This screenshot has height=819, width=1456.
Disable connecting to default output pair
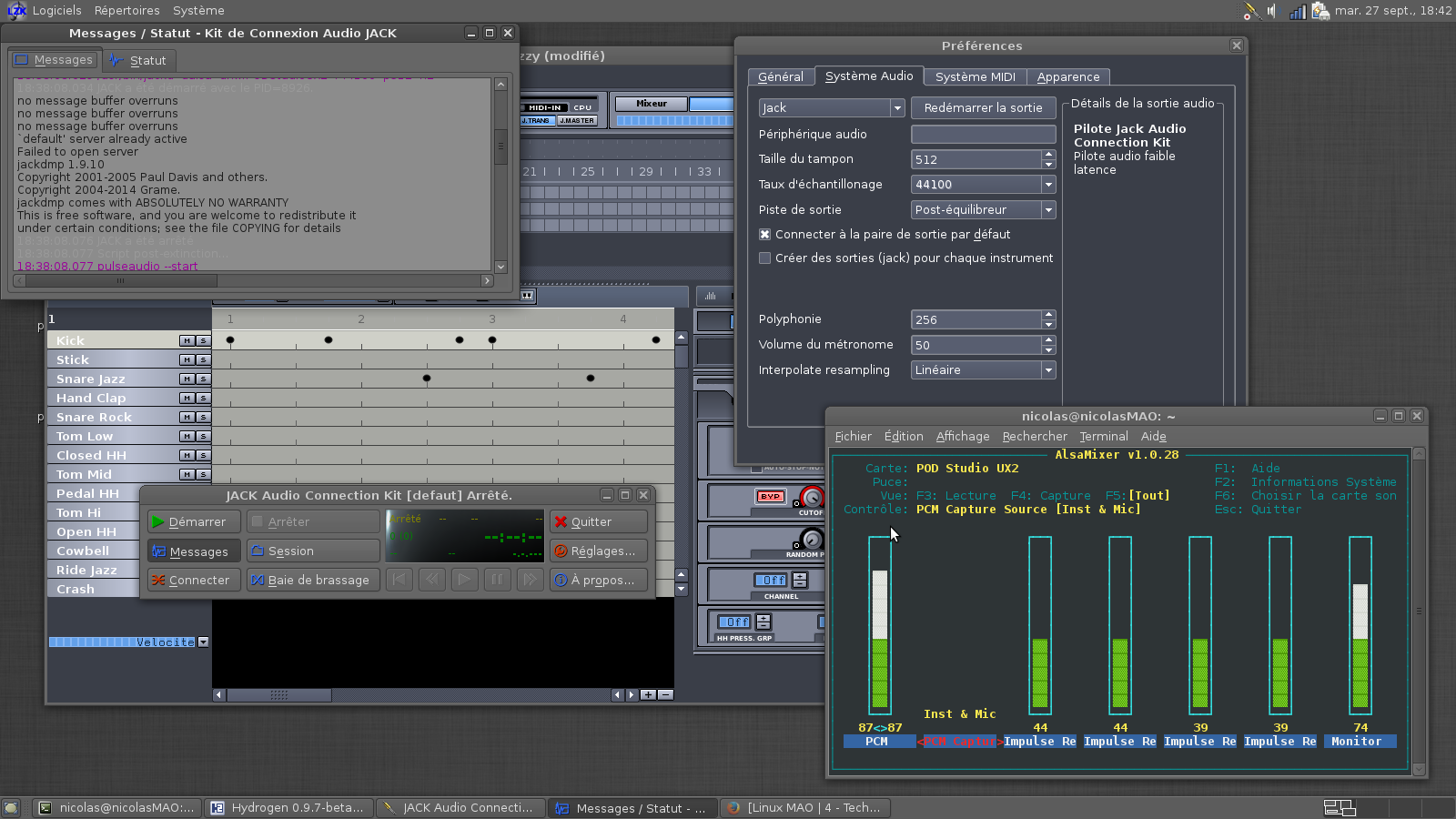point(765,234)
